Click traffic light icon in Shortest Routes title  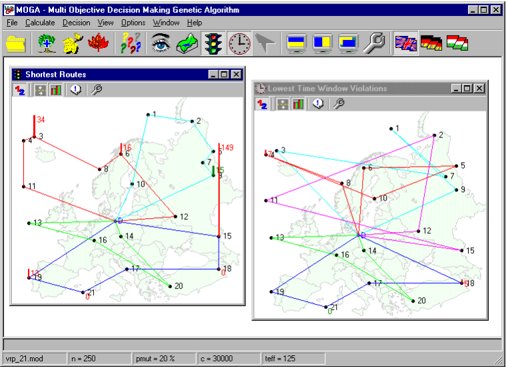coord(18,74)
